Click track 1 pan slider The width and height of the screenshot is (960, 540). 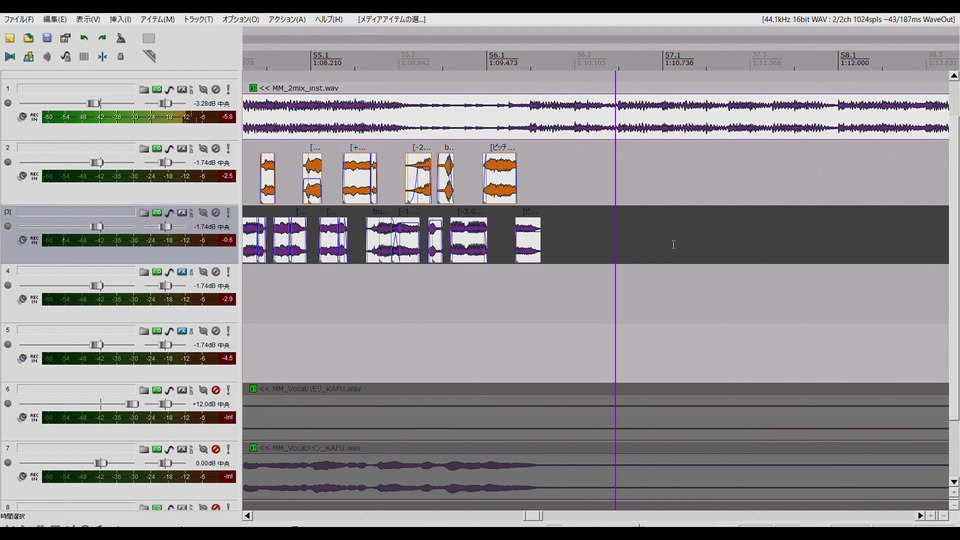click(x=165, y=103)
